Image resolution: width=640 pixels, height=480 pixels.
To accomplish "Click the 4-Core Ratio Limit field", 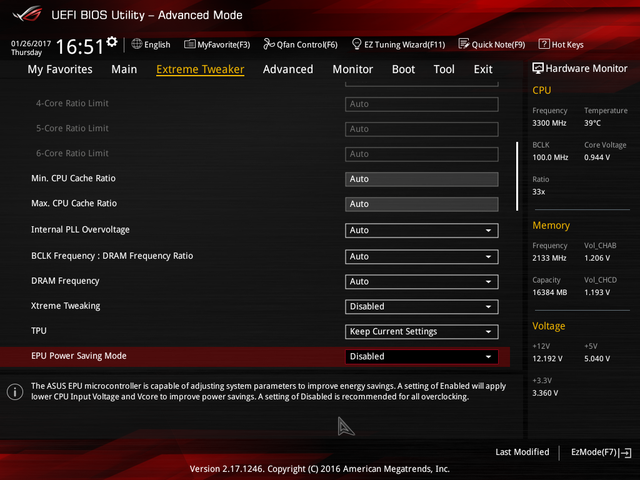I will 421,104.
